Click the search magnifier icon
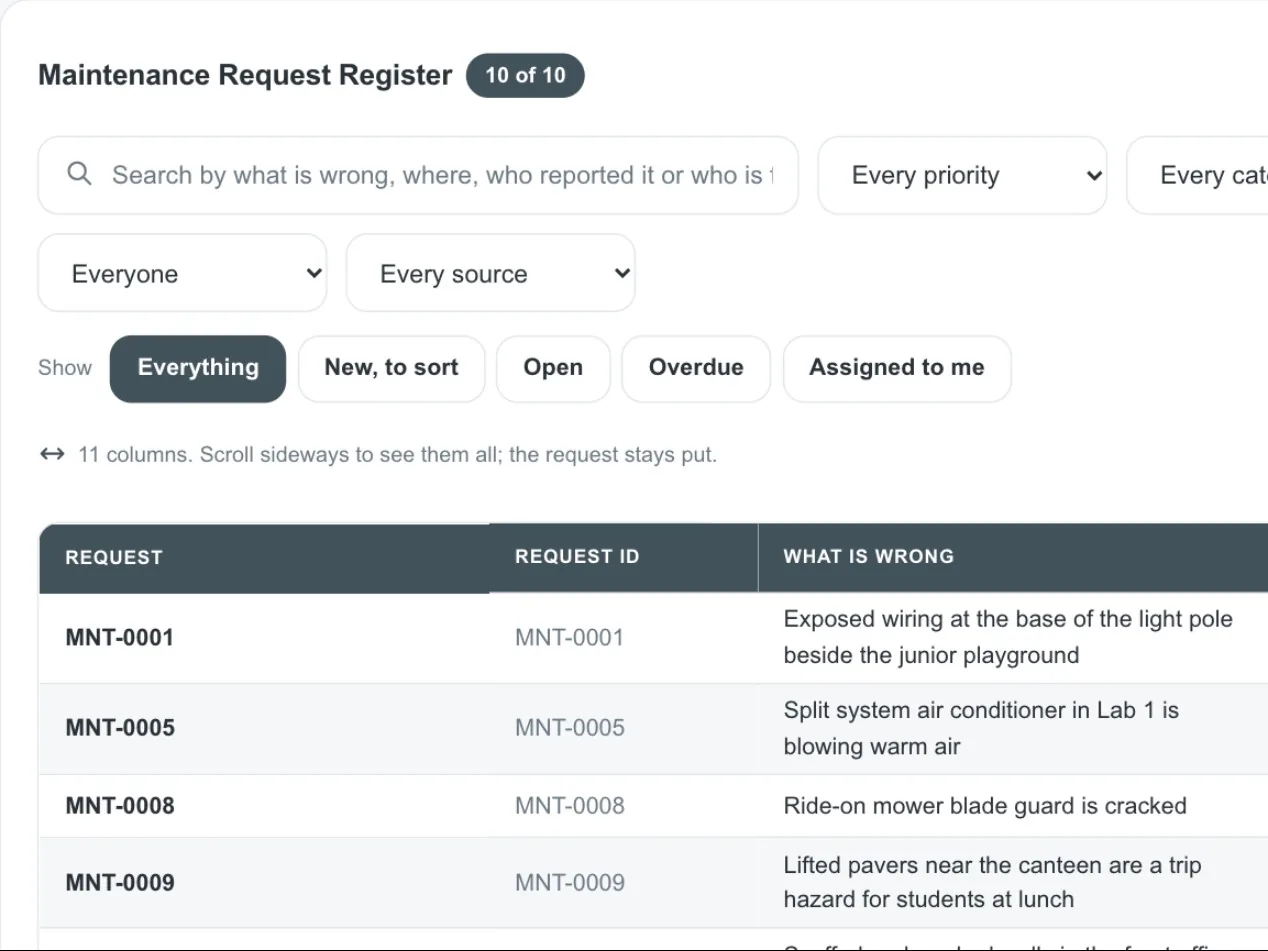Viewport: 1268px width, 951px height. point(79,175)
